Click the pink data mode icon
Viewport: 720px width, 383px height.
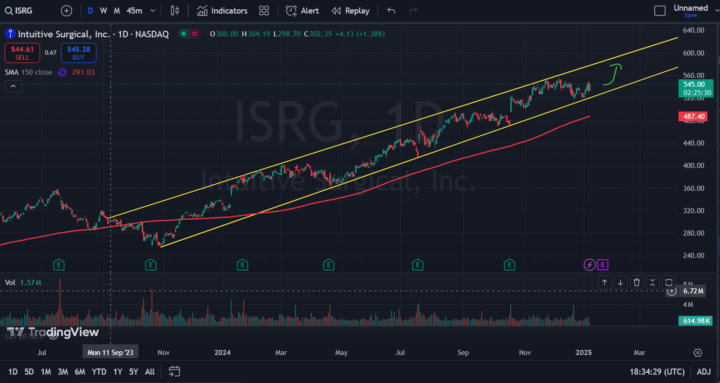click(195, 34)
